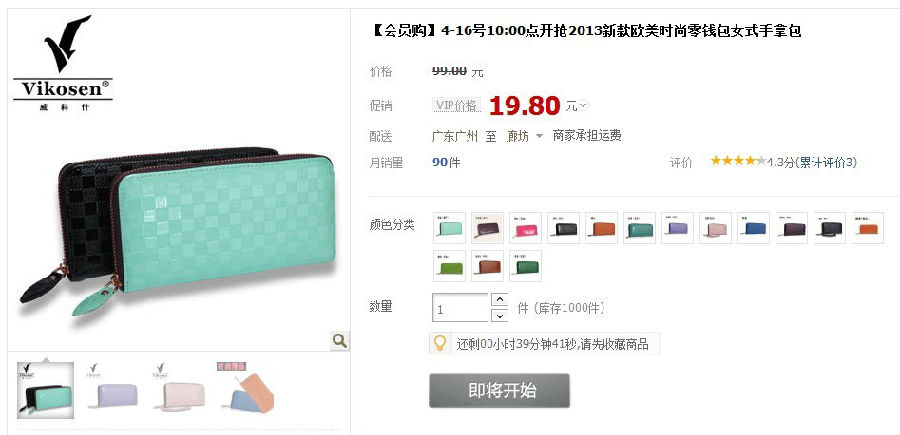Click the Vikosen brand logo
900x435 pixels.
click(x=63, y=63)
